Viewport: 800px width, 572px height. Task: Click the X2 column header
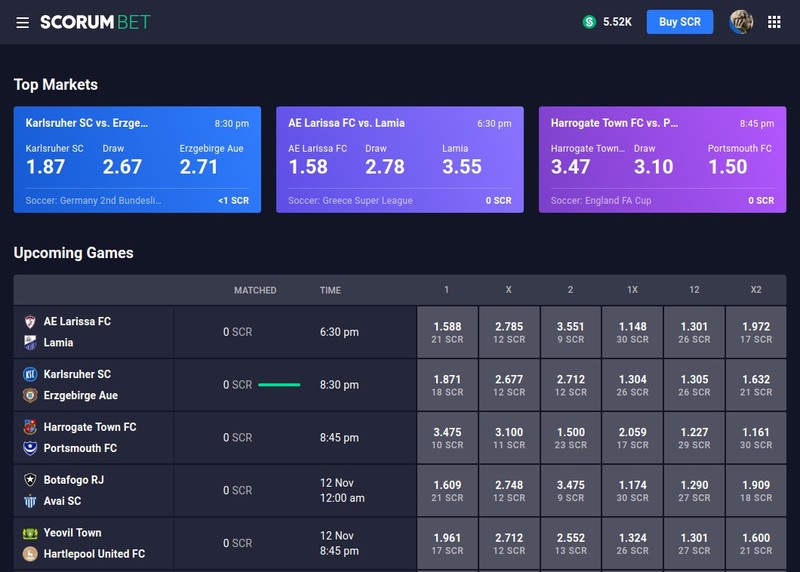(x=756, y=290)
